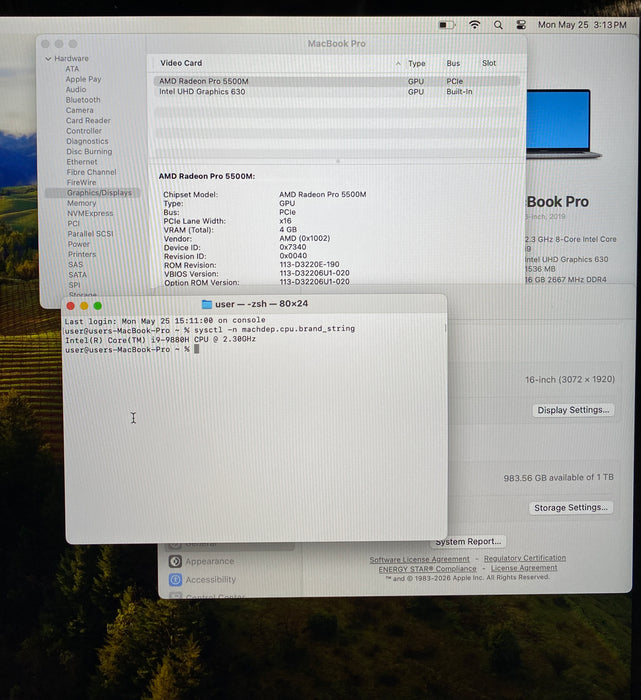Toggle the sort arrow beside Type column
Screen dimensions: 641x700
click(398, 63)
